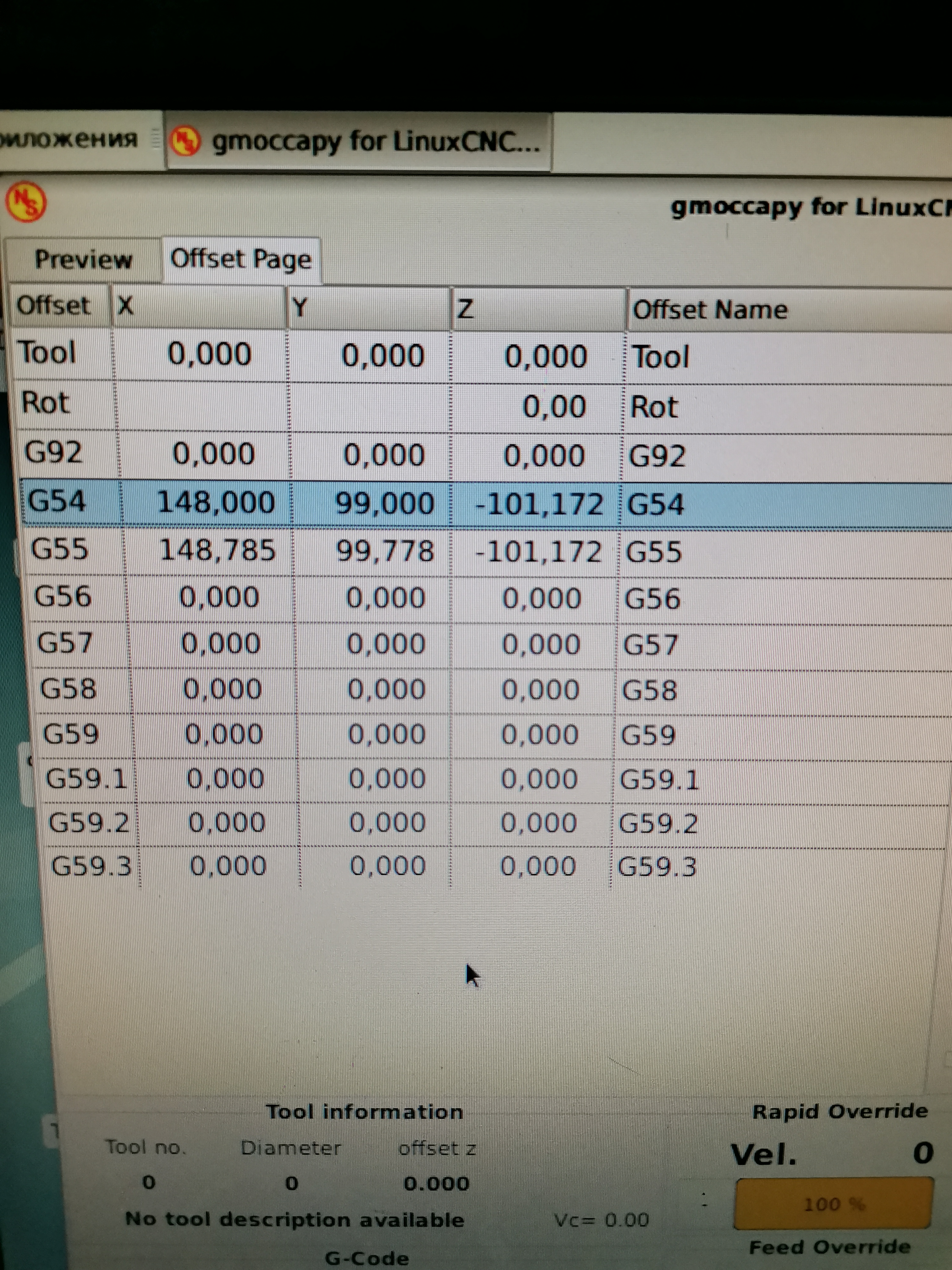The height and width of the screenshot is (1270, 952).
Task: Select the G59.1 offset row
Action: [x=86, y=779]
